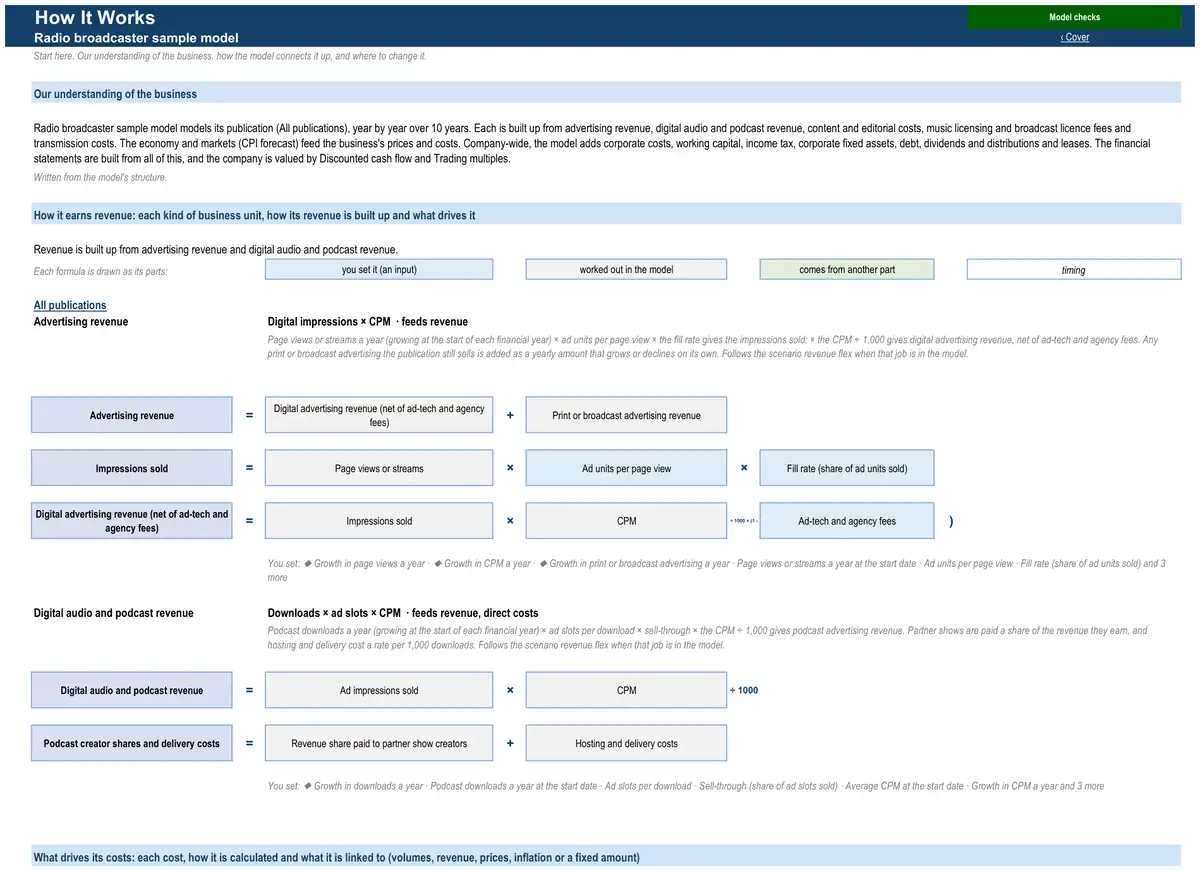Image resolution: width=1200 pixels, height=871 pixels.
Task: Click the 'Start here.' intro line under the title
Action: click(230, 56)
